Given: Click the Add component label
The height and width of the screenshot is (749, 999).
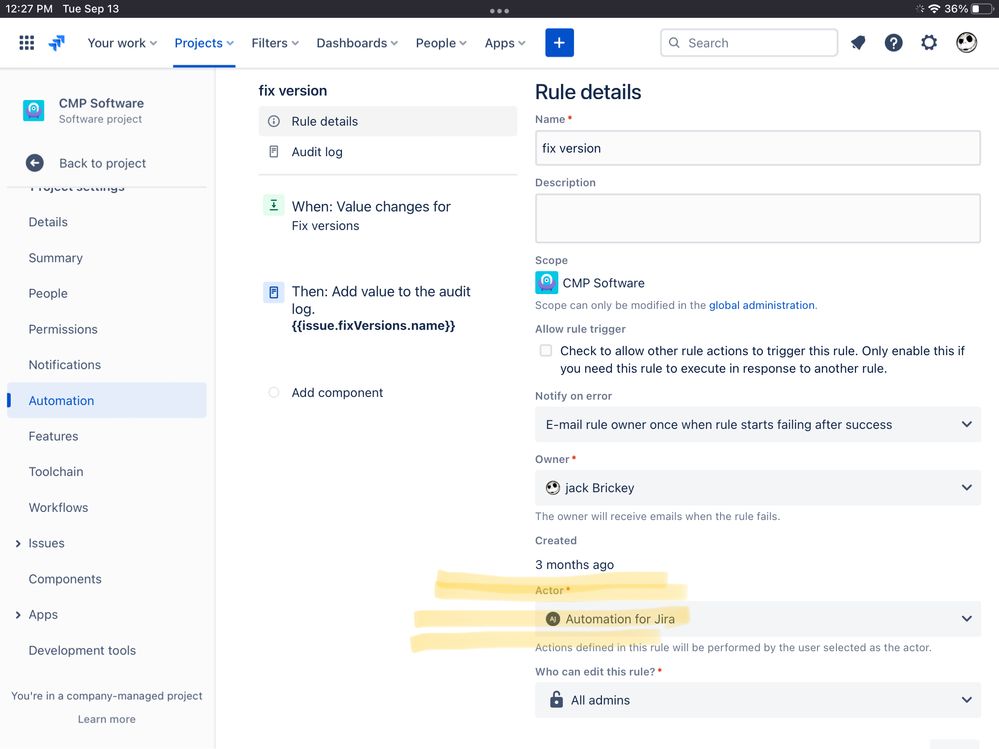Looking at the screenshot, I should 338,392.
